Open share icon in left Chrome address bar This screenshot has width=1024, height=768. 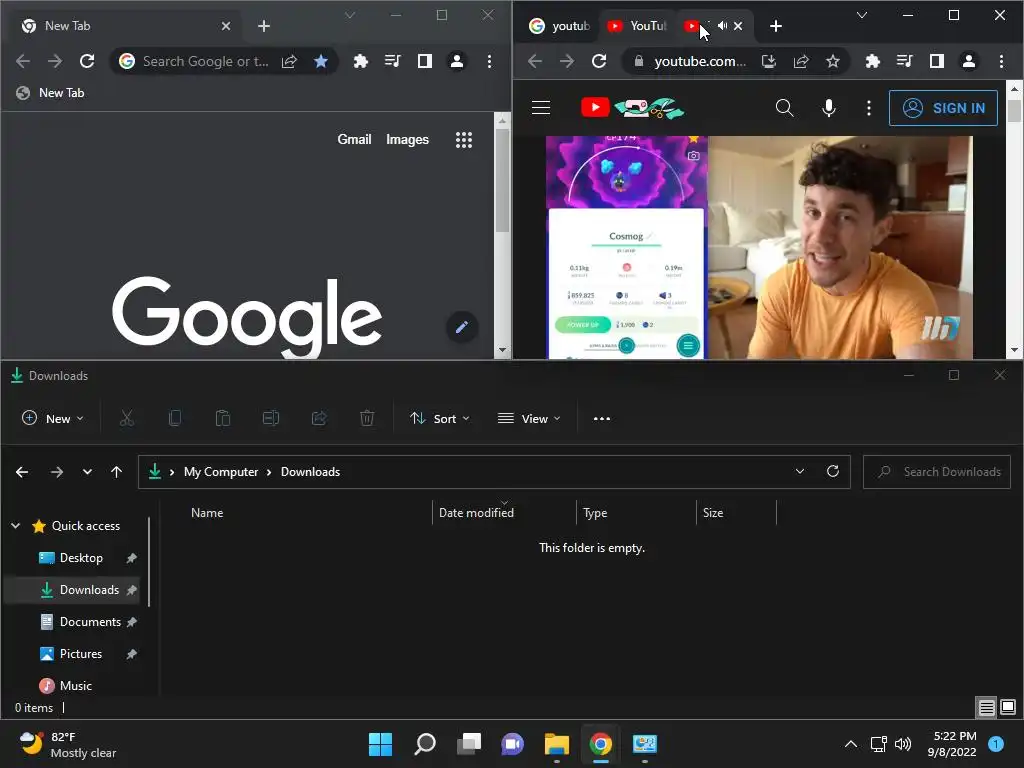289,61
